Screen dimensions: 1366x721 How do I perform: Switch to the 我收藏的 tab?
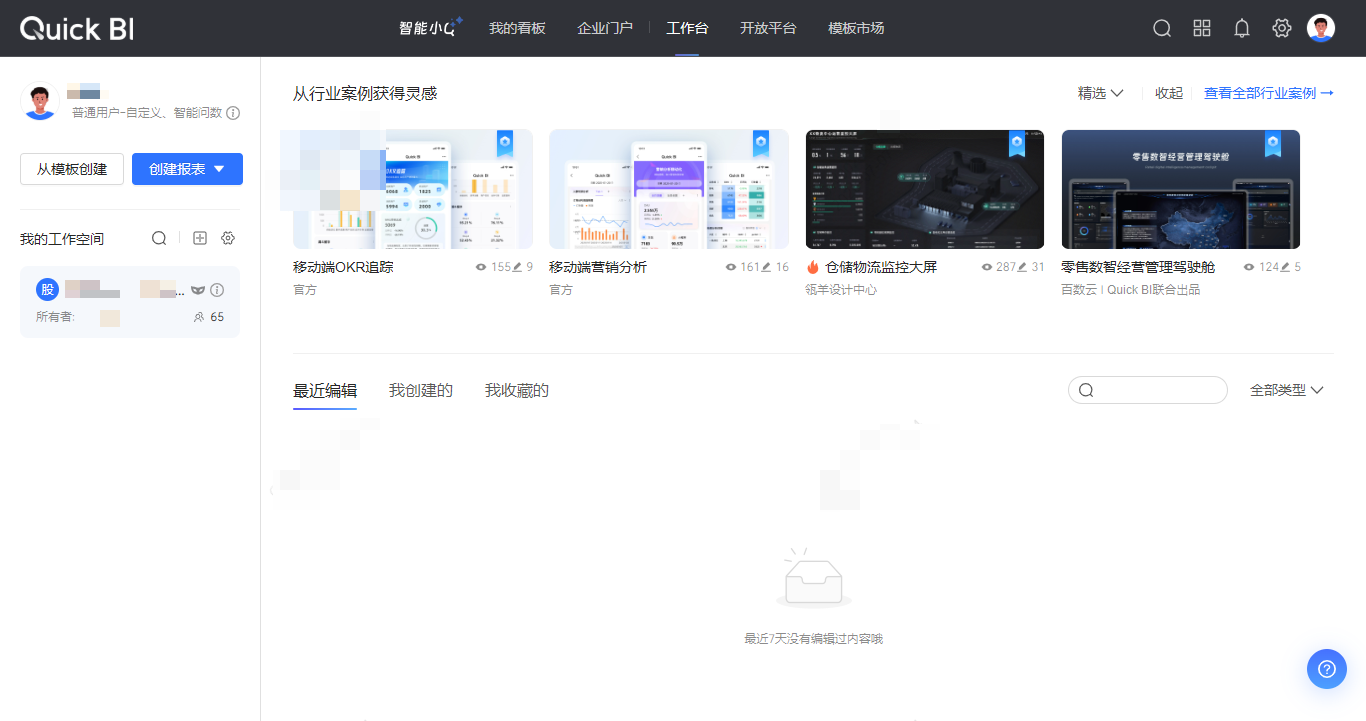pos(517,390)
